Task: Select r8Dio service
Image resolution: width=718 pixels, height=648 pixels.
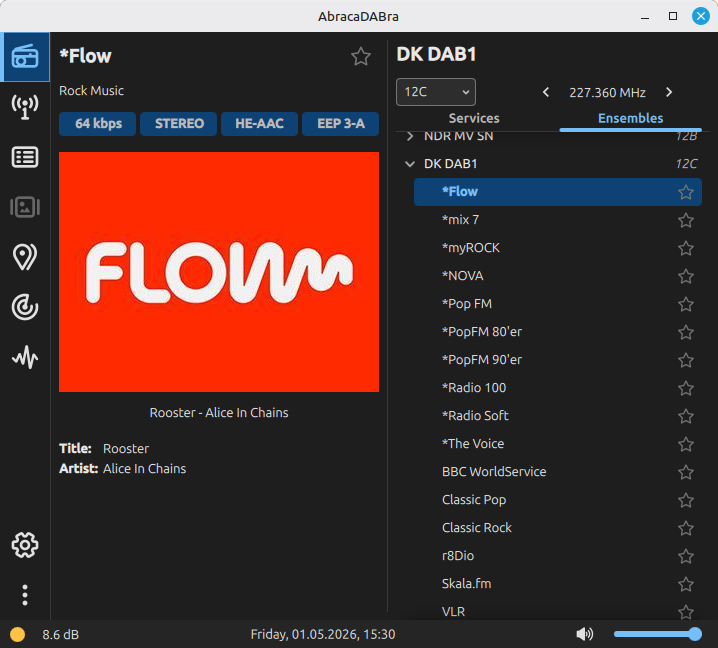Action: pyautogui.click(x=558, y=556)
